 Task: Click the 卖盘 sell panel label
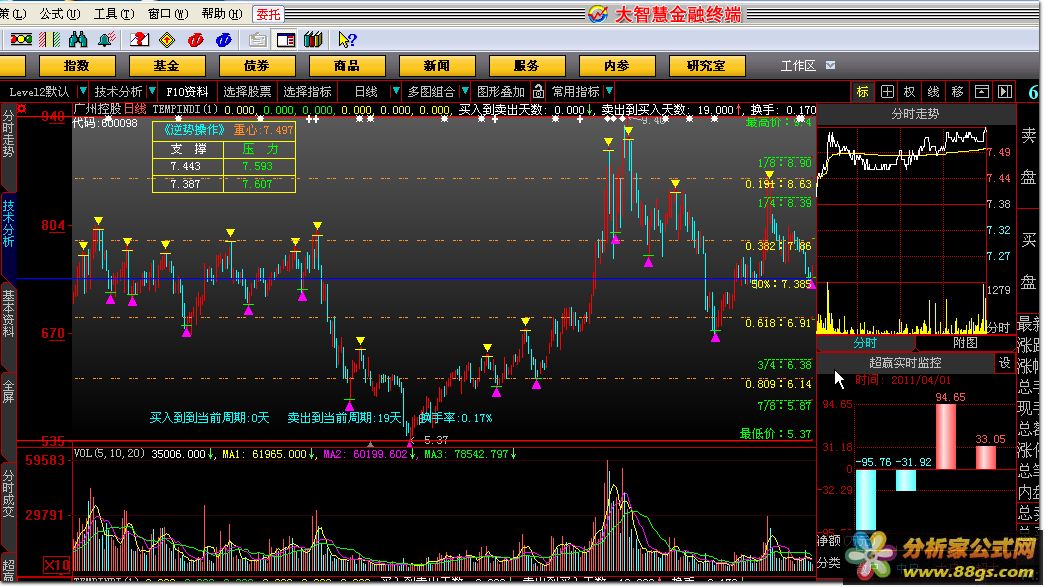pyautogui.click(x=1028, y=155)
